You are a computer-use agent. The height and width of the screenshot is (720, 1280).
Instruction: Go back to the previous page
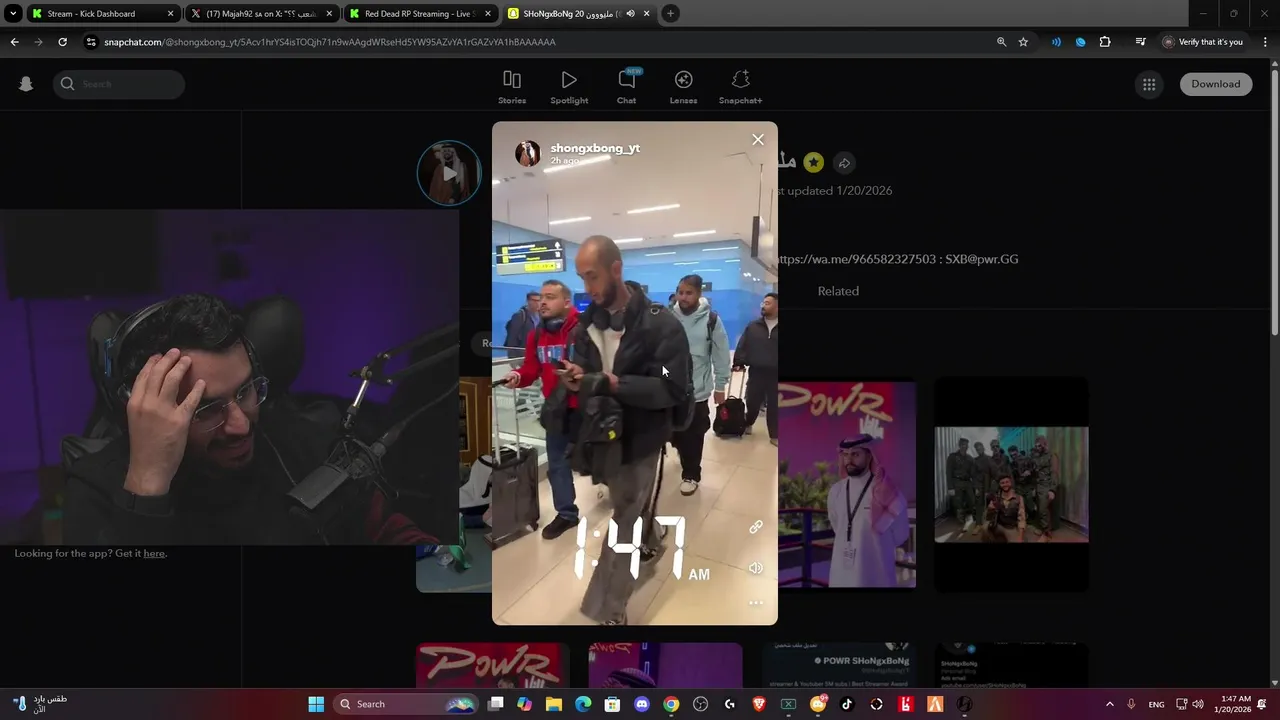tap(14, 42)
